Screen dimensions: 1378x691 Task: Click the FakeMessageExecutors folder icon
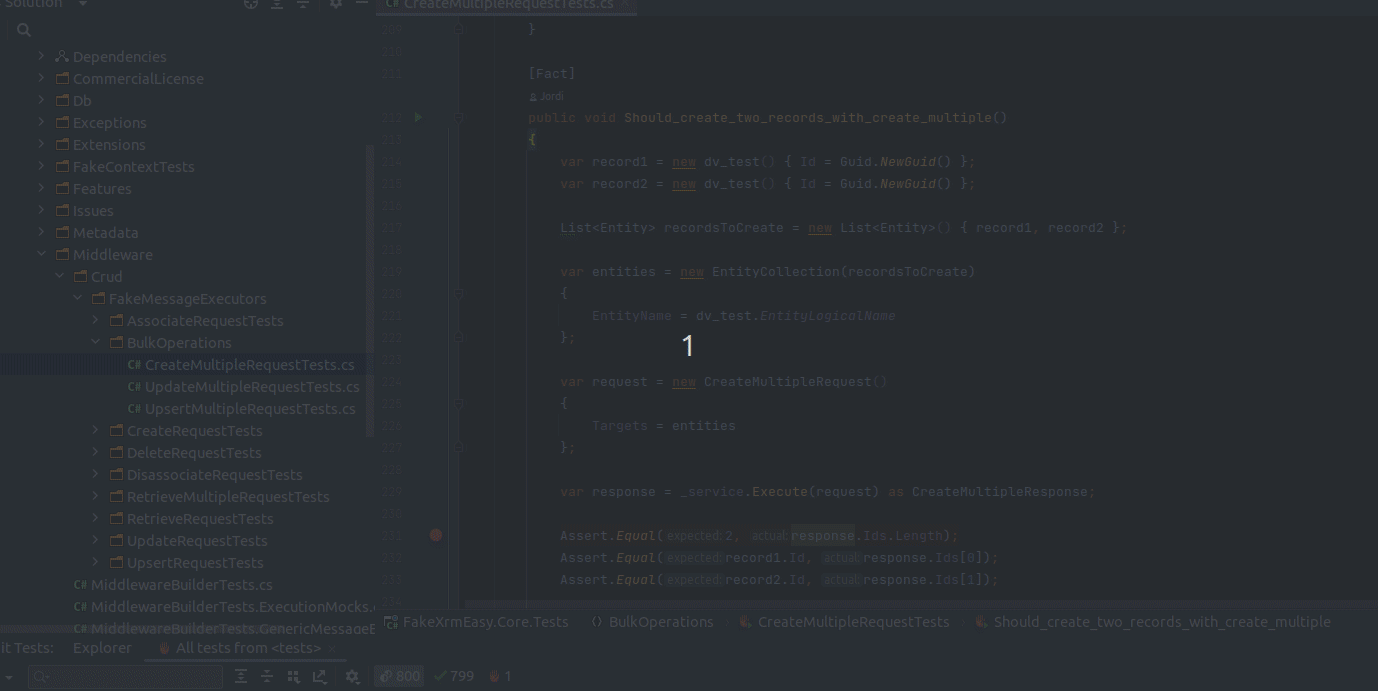point(98,299)
